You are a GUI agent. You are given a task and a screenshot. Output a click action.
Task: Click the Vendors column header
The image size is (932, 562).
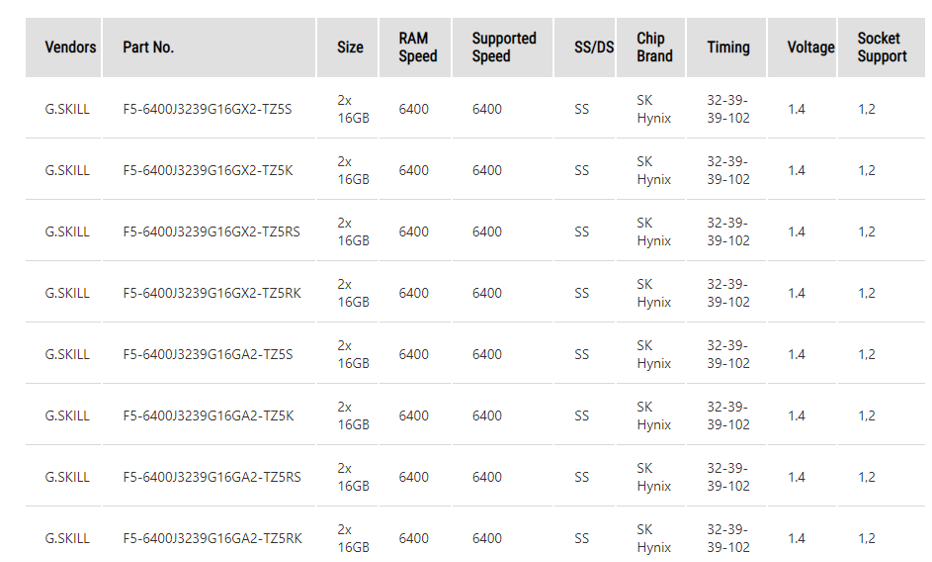point(70,47)
